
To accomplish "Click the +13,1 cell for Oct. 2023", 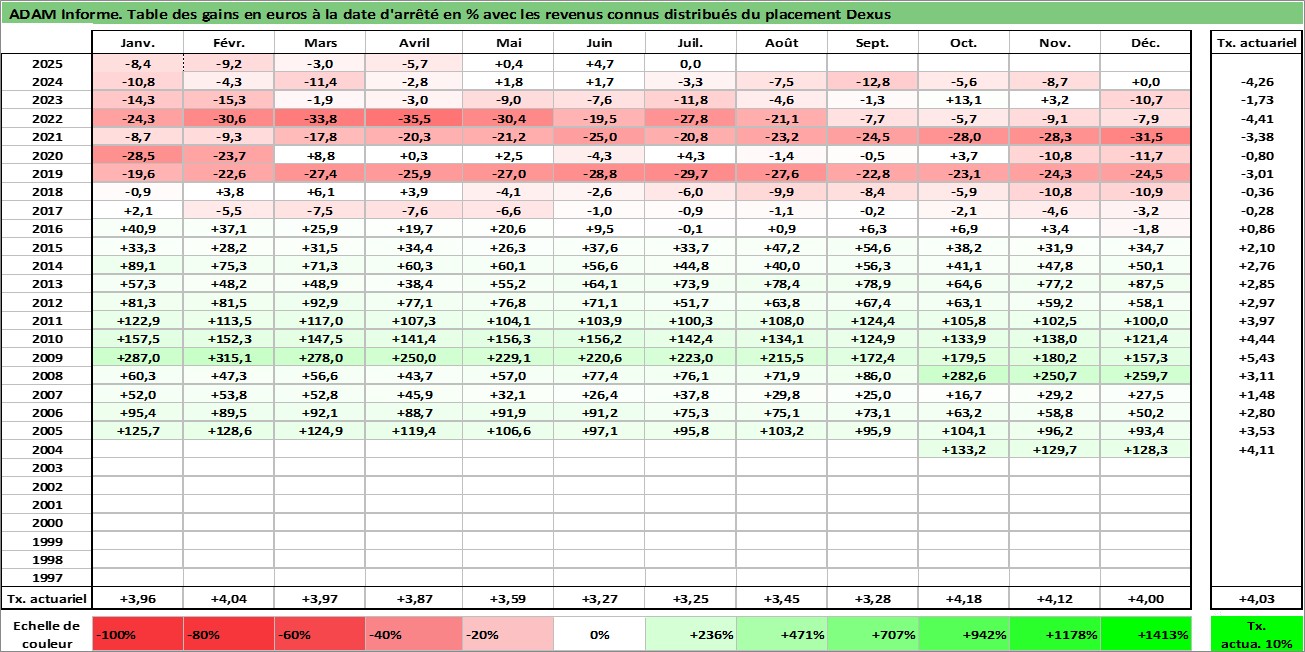I will point(964,99).
